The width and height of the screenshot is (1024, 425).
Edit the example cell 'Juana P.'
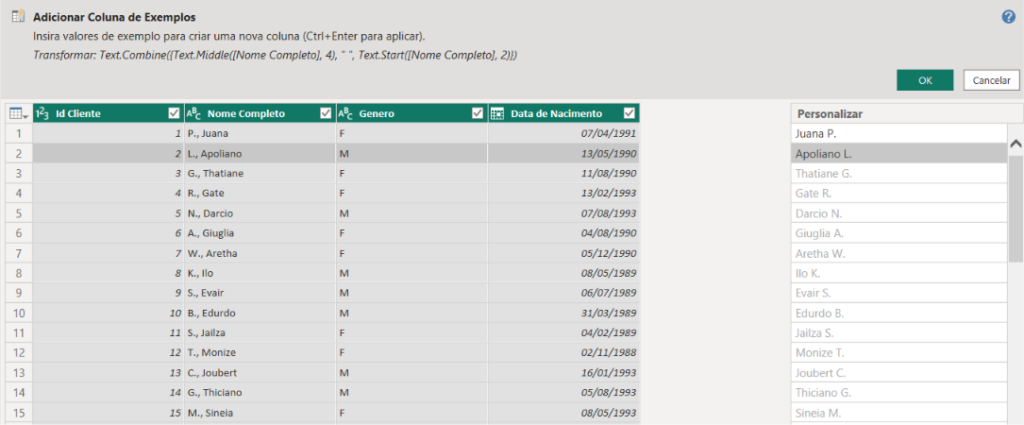point(899,133)
